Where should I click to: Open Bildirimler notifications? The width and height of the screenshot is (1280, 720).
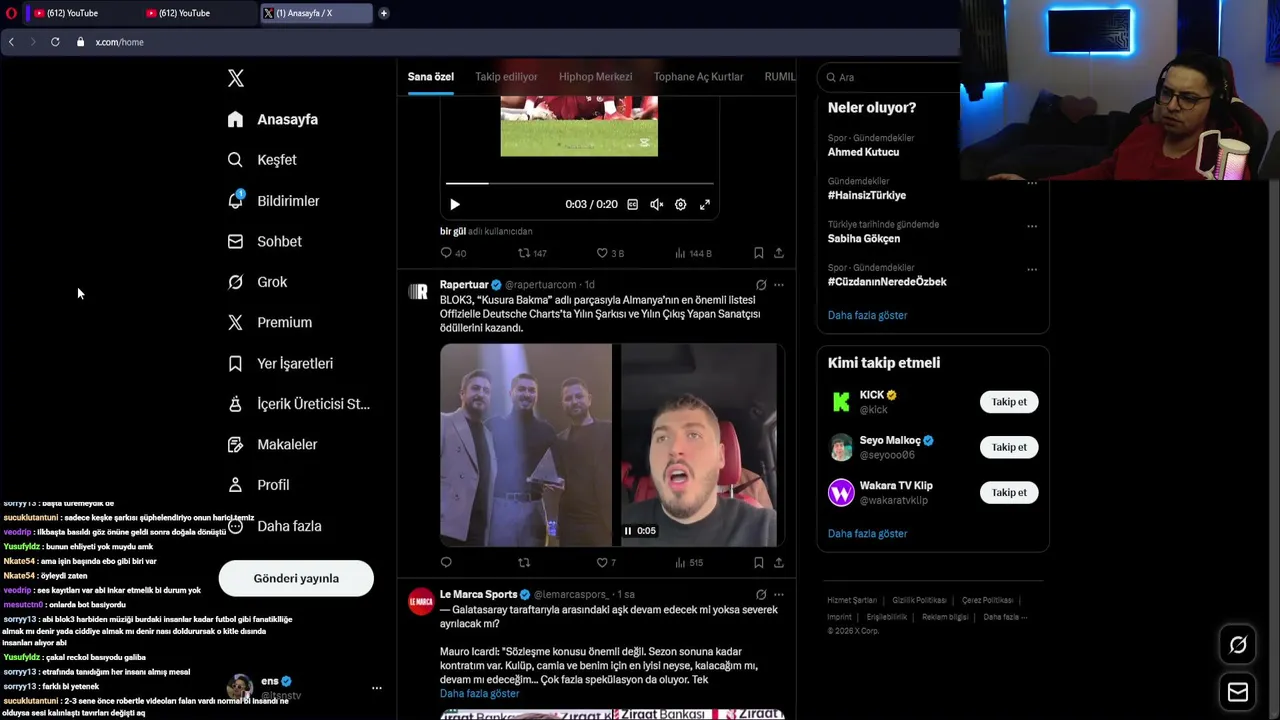273,201
